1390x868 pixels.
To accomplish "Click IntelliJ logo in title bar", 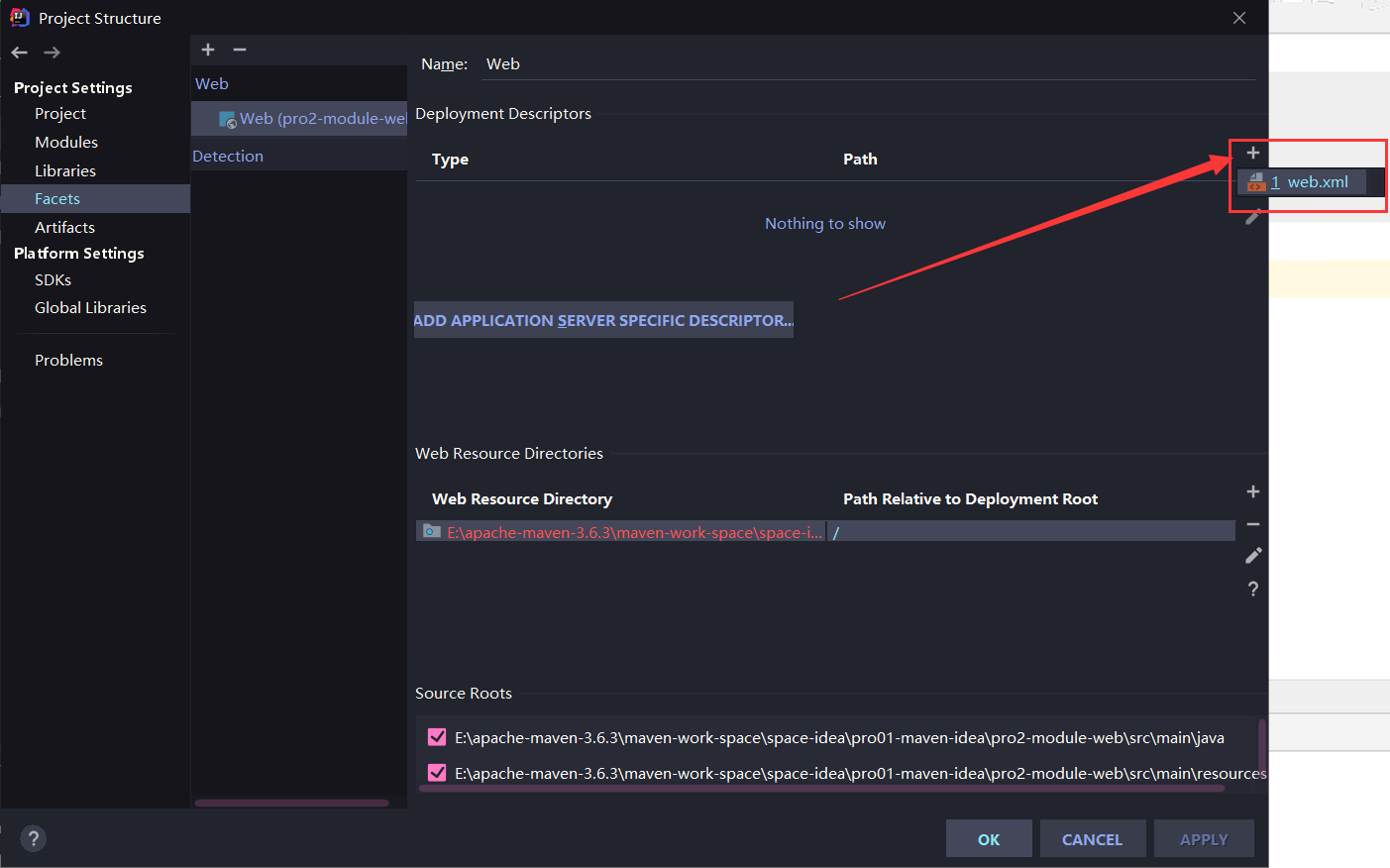I will [x=19, y=17].
